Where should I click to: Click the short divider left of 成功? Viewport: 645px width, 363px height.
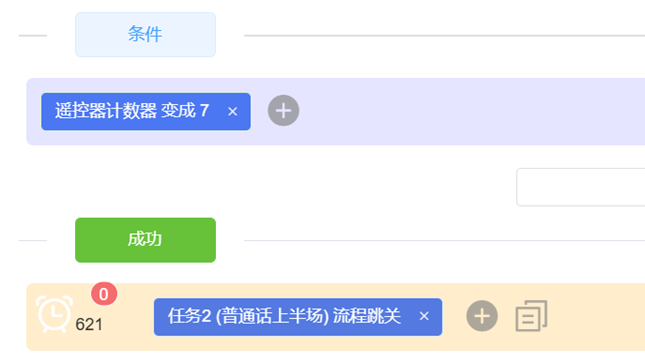tap(33, 240)
